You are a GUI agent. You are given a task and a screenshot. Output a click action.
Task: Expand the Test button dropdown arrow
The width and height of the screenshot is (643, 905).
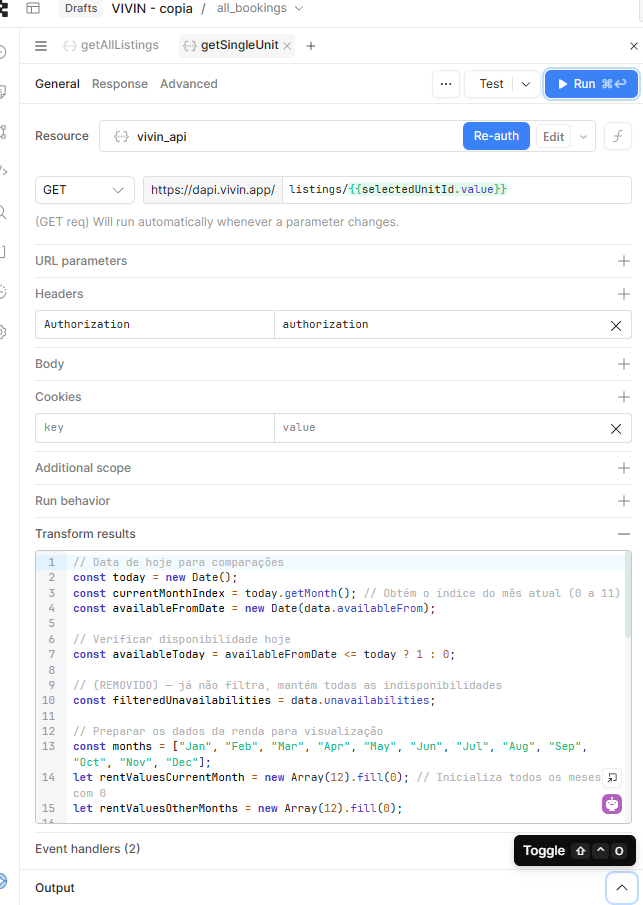click(x=526, y=84)
